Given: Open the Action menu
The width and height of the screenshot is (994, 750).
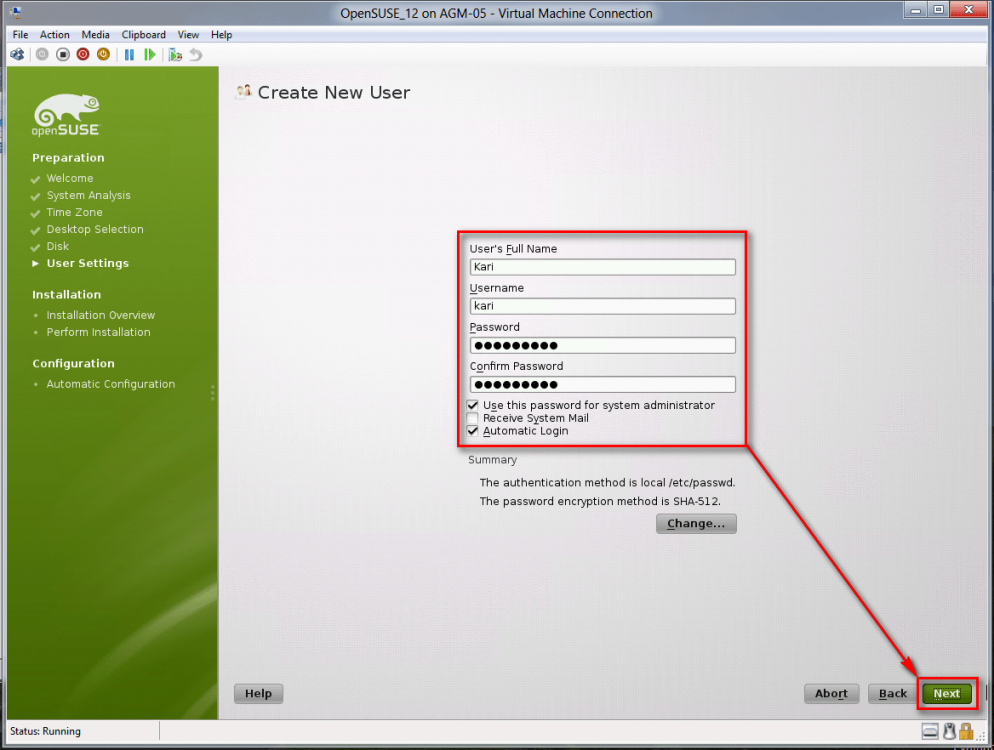Looking at the screenshot, I should pos(55,35).
